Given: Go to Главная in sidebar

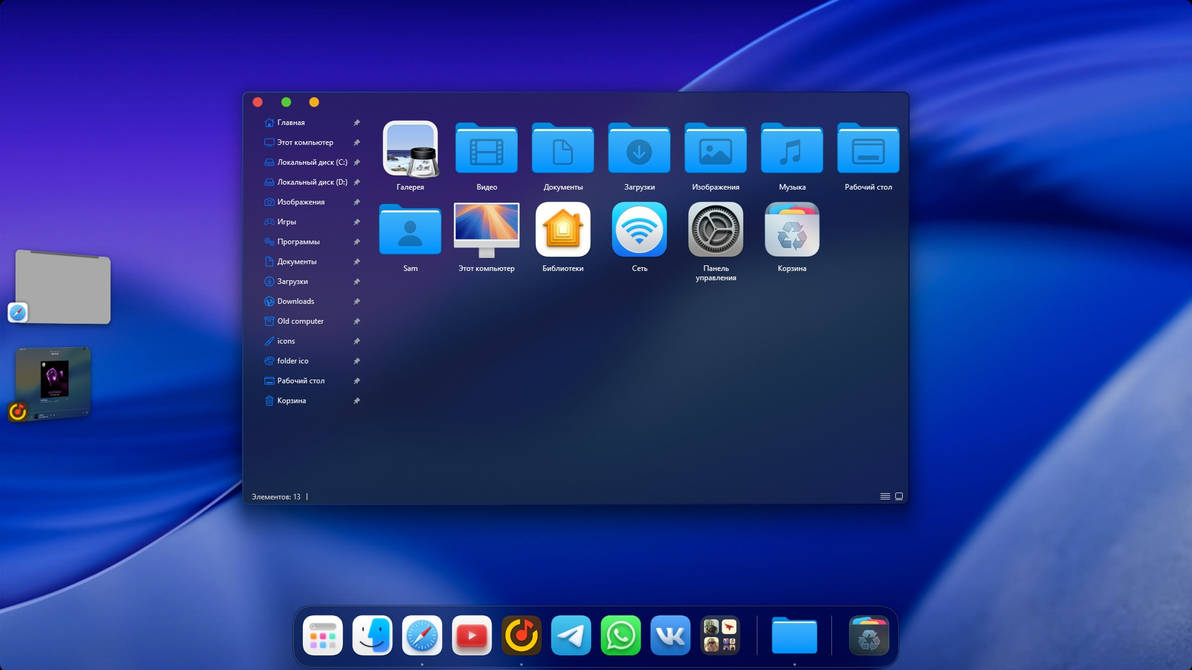Looking at the screenshot, I should coord(290,122).
